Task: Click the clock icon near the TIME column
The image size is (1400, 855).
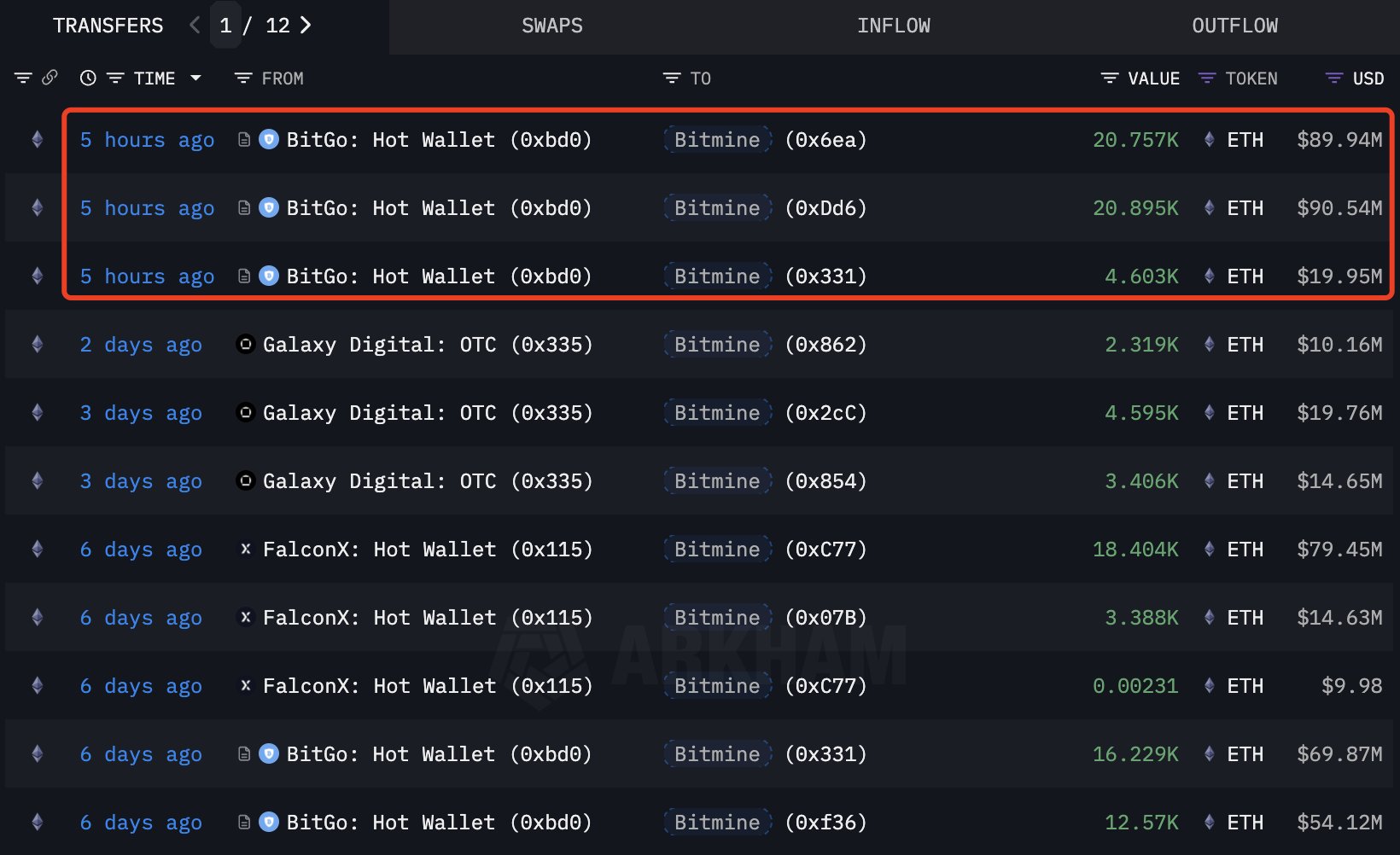Action: coord(88,78)
